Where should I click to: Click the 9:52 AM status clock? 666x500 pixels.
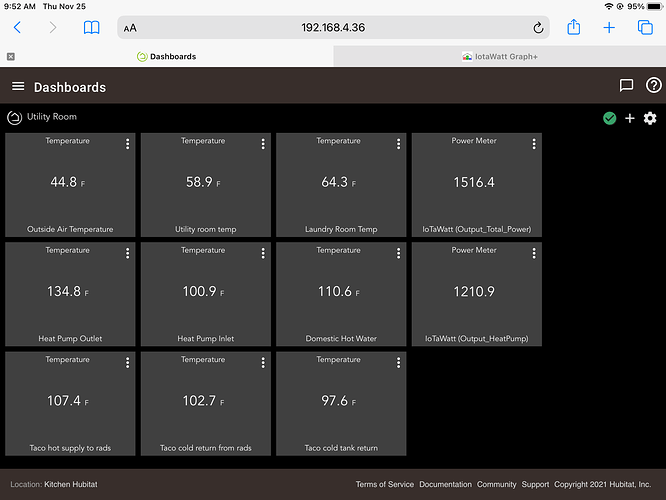20,6
